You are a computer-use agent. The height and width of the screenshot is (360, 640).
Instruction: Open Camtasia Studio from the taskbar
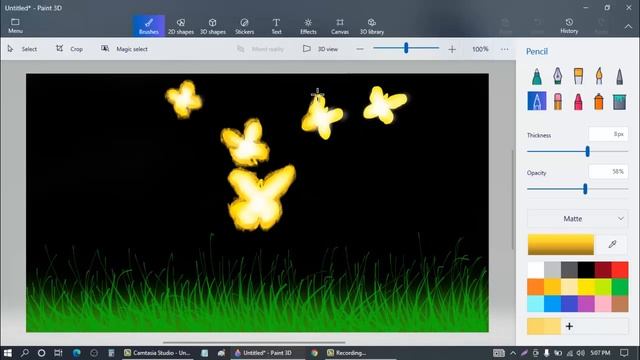tap(157, 353)
